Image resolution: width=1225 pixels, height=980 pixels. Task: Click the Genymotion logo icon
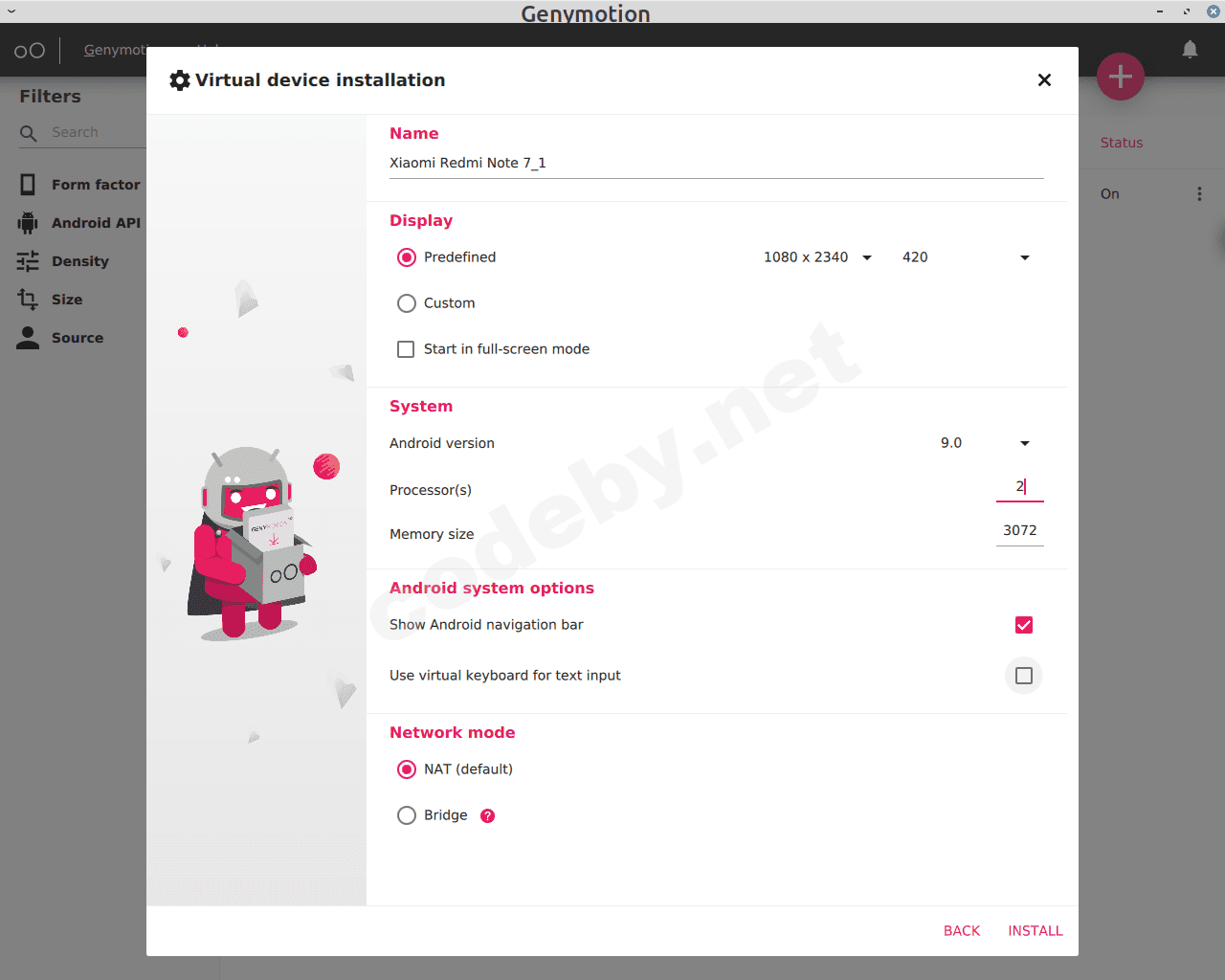tap(30, 50)
